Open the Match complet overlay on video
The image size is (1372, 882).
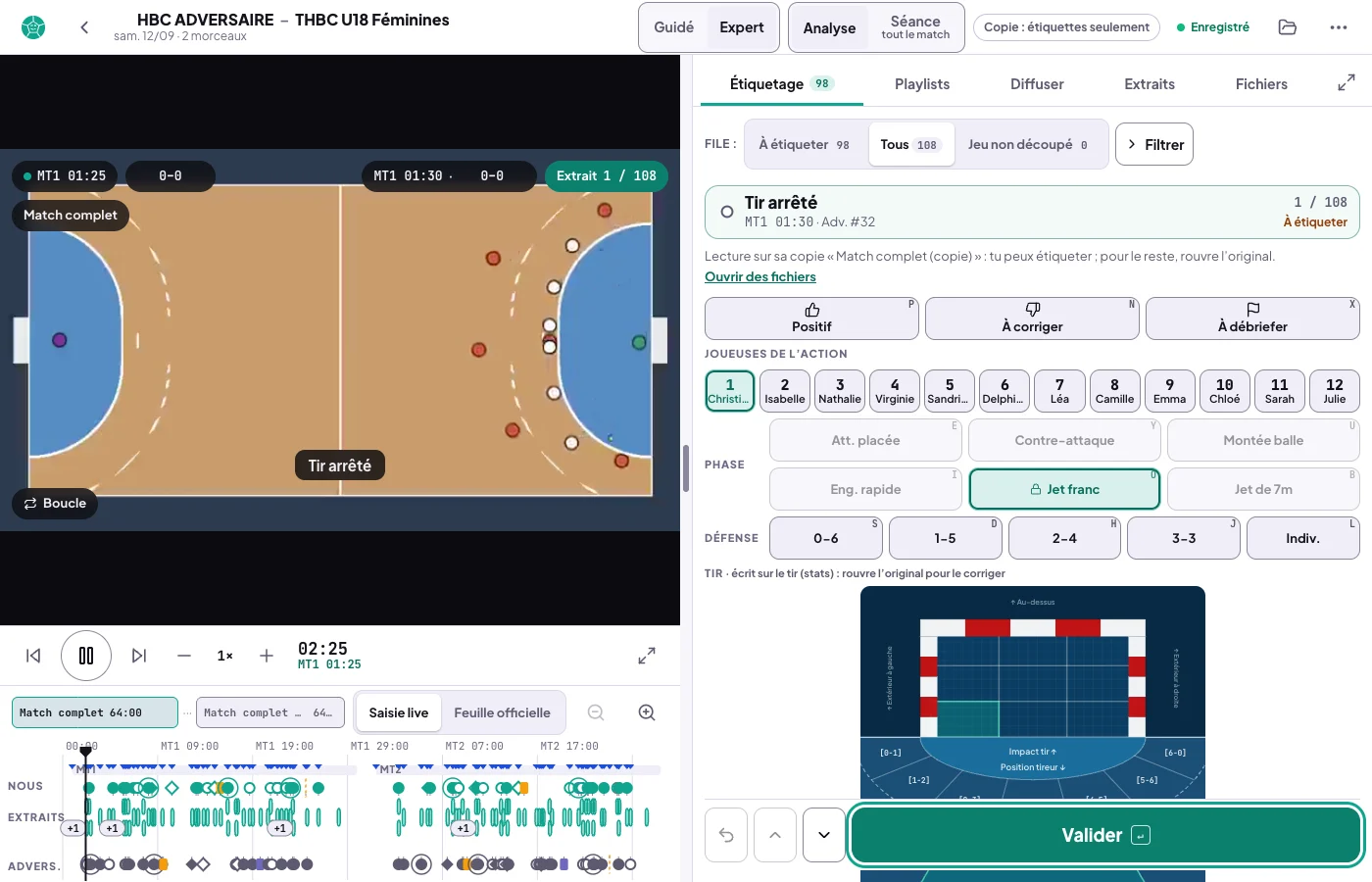click(x=70, y=215)
